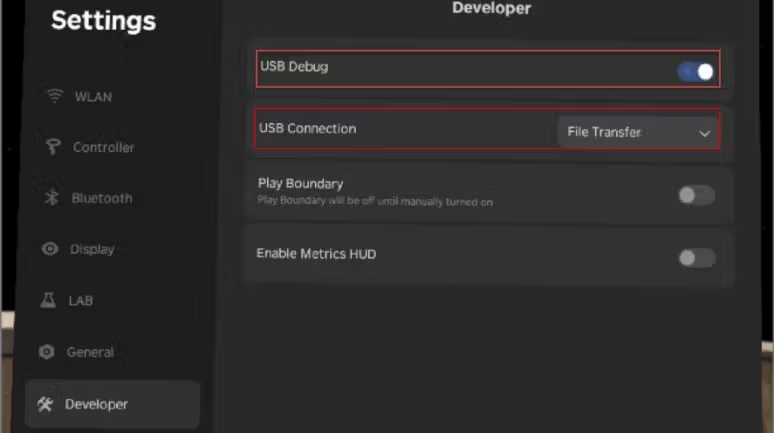Select the Display menu label
This screenshot has height=433, width=774.
click(x=92, y=249)
